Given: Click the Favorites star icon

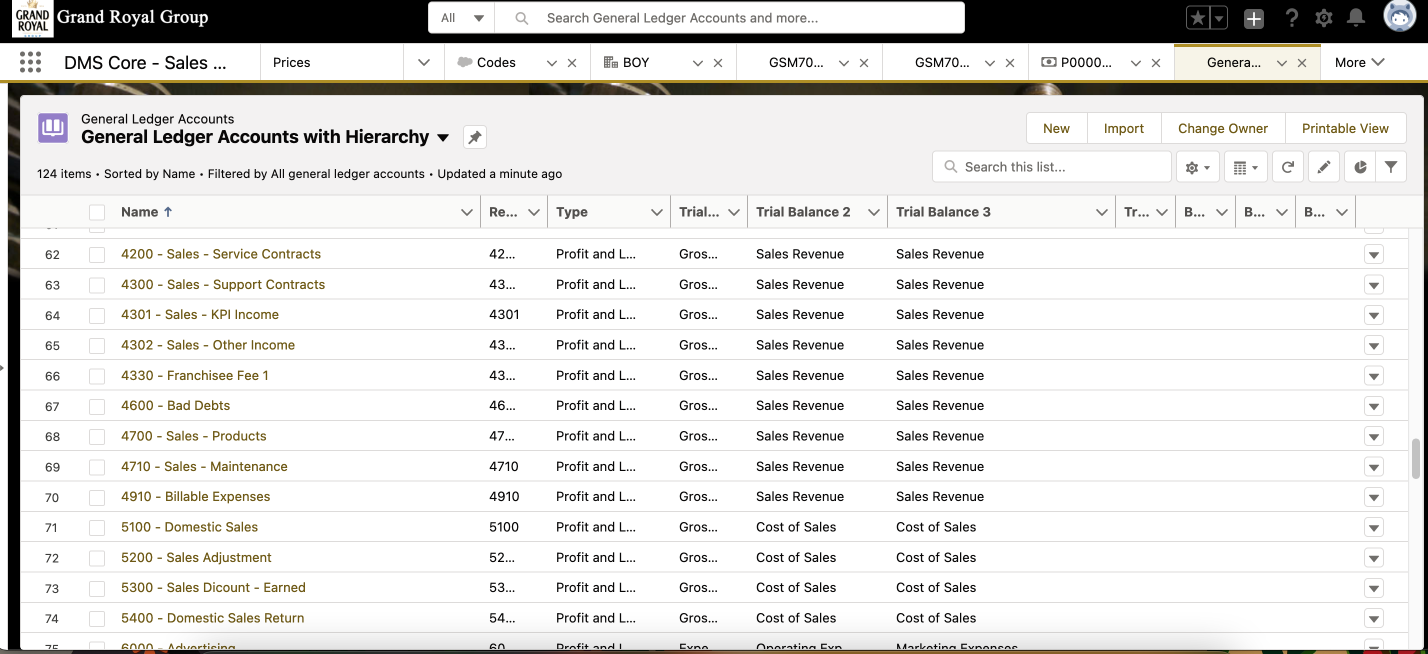Looking at the screenshot, I should pos(1198,18).
